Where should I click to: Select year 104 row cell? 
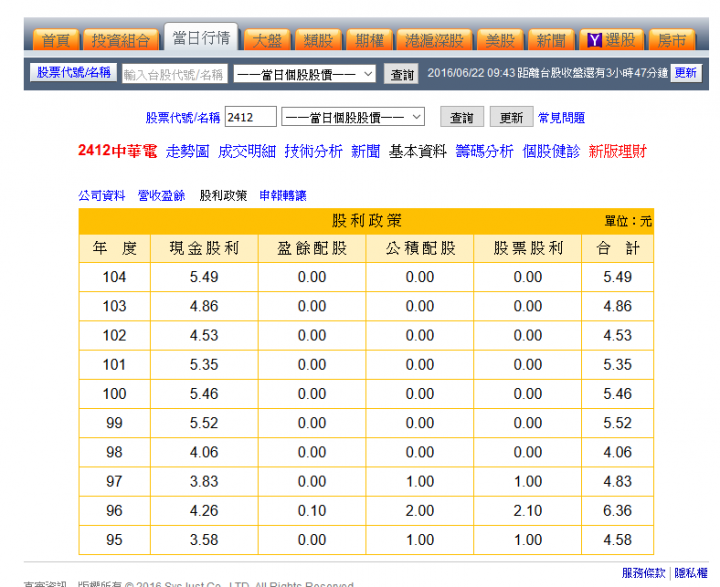[x=115, y=277]
